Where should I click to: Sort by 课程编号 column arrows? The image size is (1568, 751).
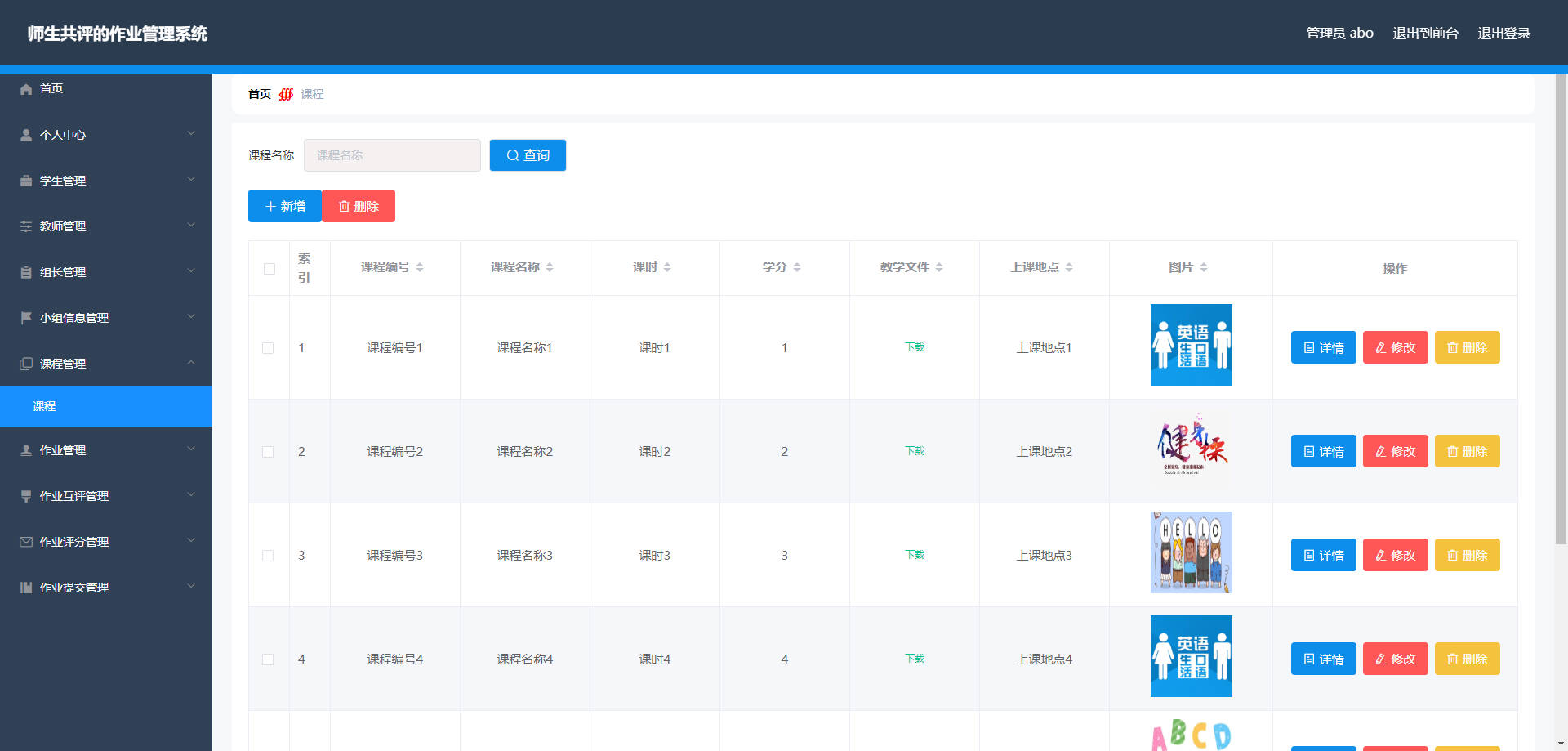pos(420,267)
